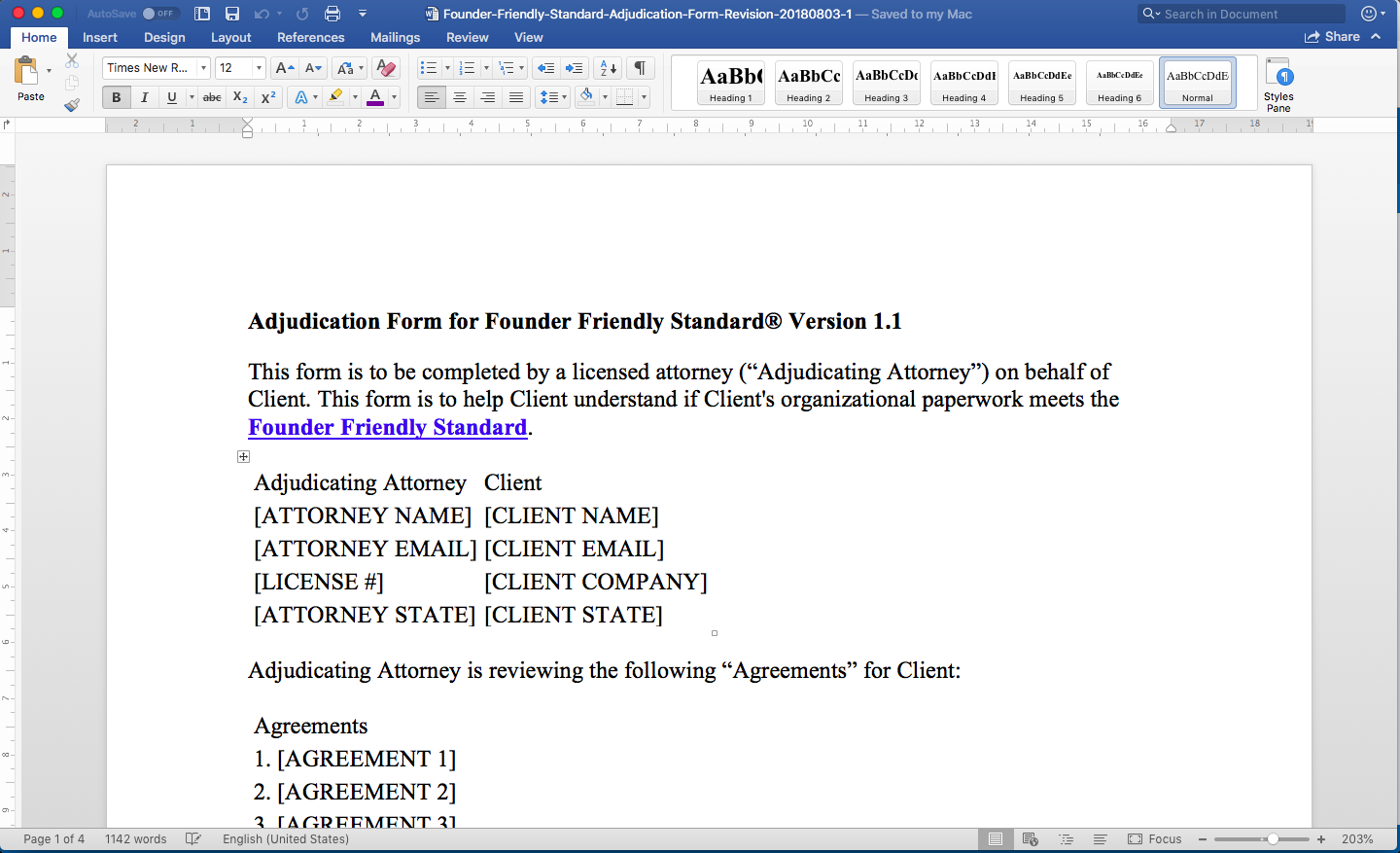Switch to Web Layout view in status bar
1400x853 pixels.
tap(1031, 837)
